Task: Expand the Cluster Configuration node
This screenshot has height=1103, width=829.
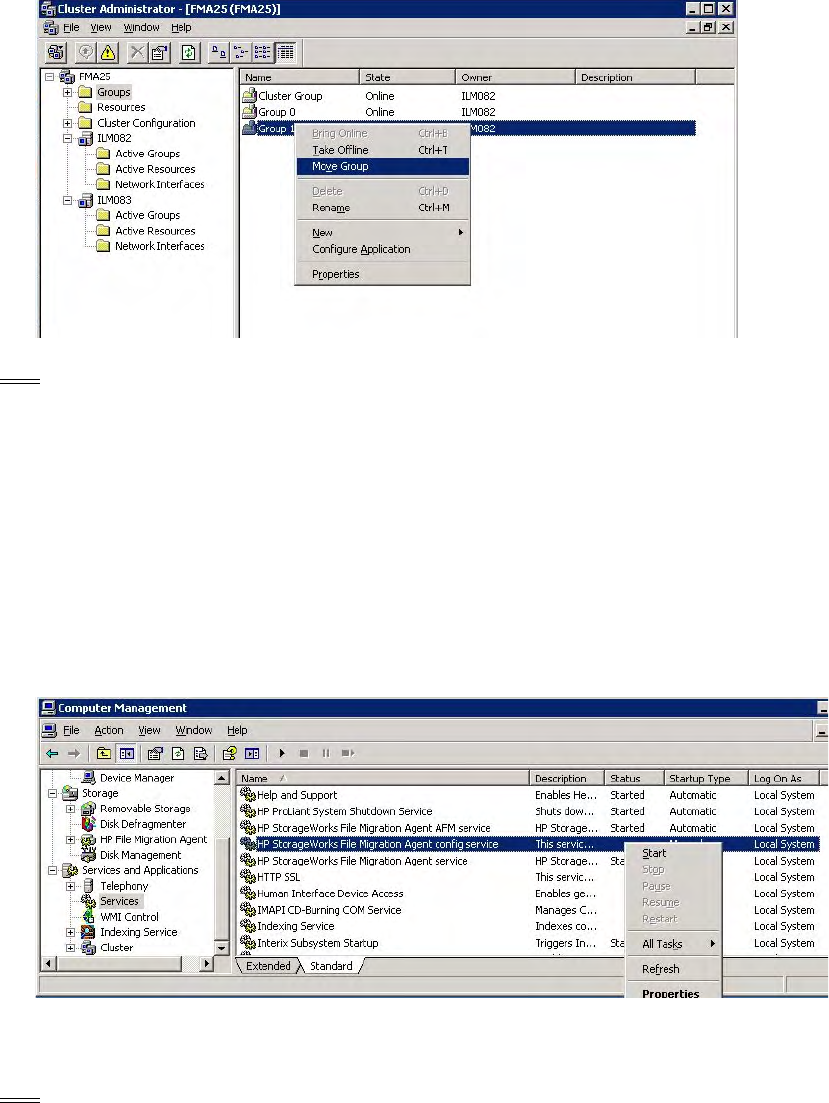Action: (68, 123)
